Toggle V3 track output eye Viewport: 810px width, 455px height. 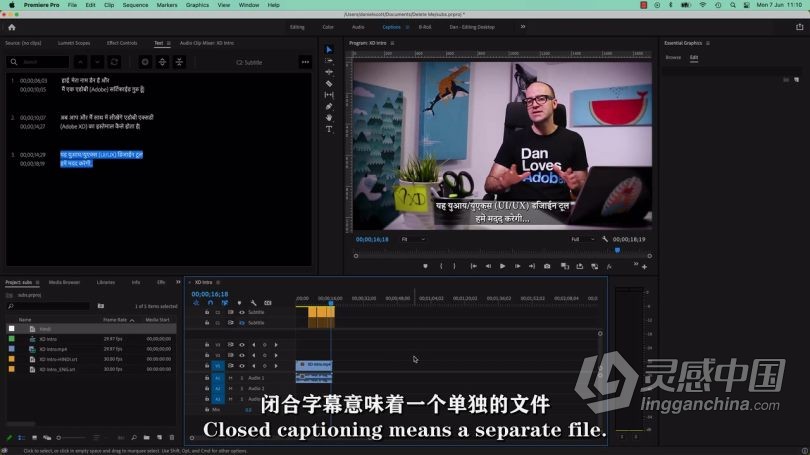click(x=242, y=344)
